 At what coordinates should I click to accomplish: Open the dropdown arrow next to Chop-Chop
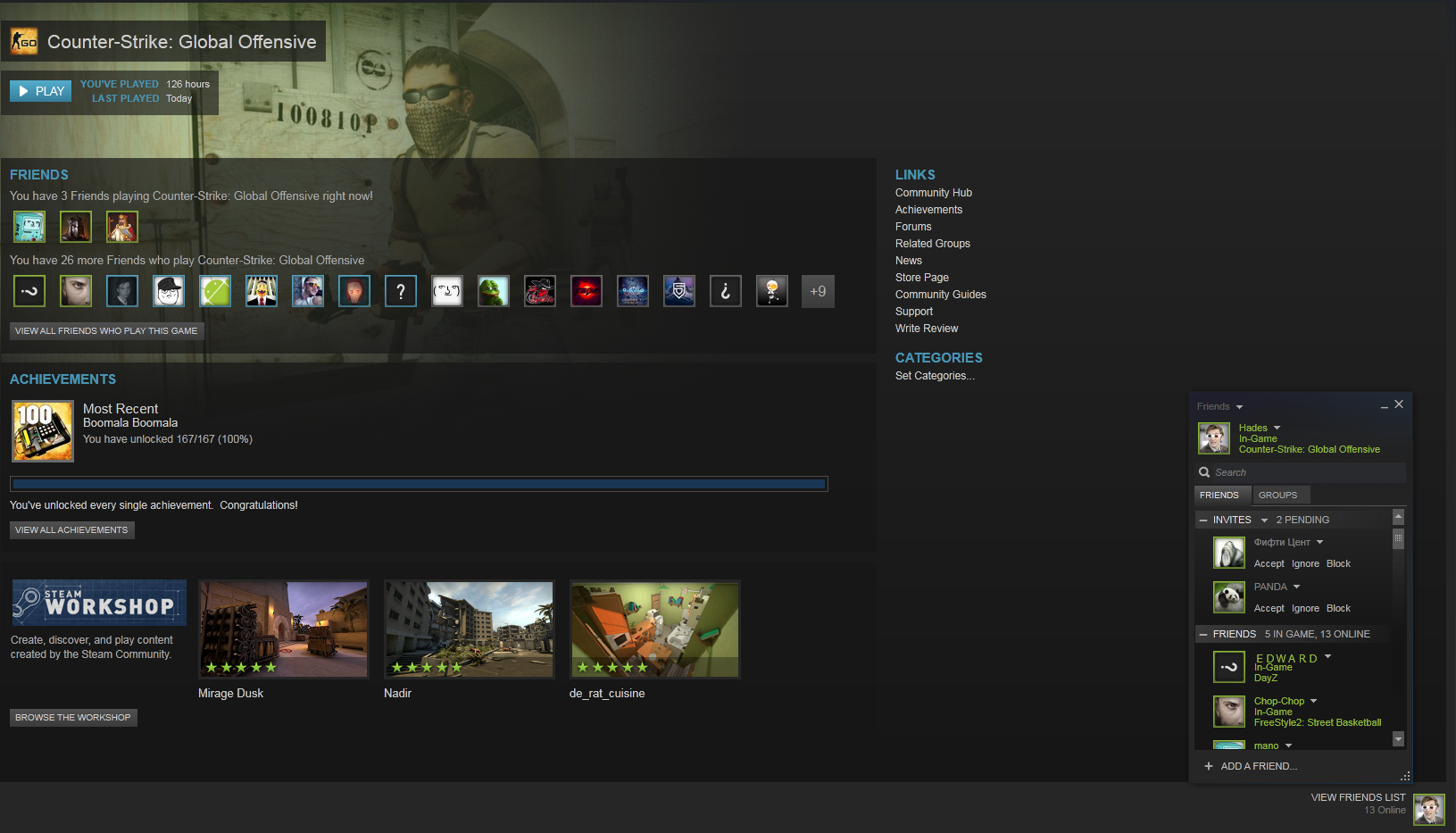coord(1313,701)
